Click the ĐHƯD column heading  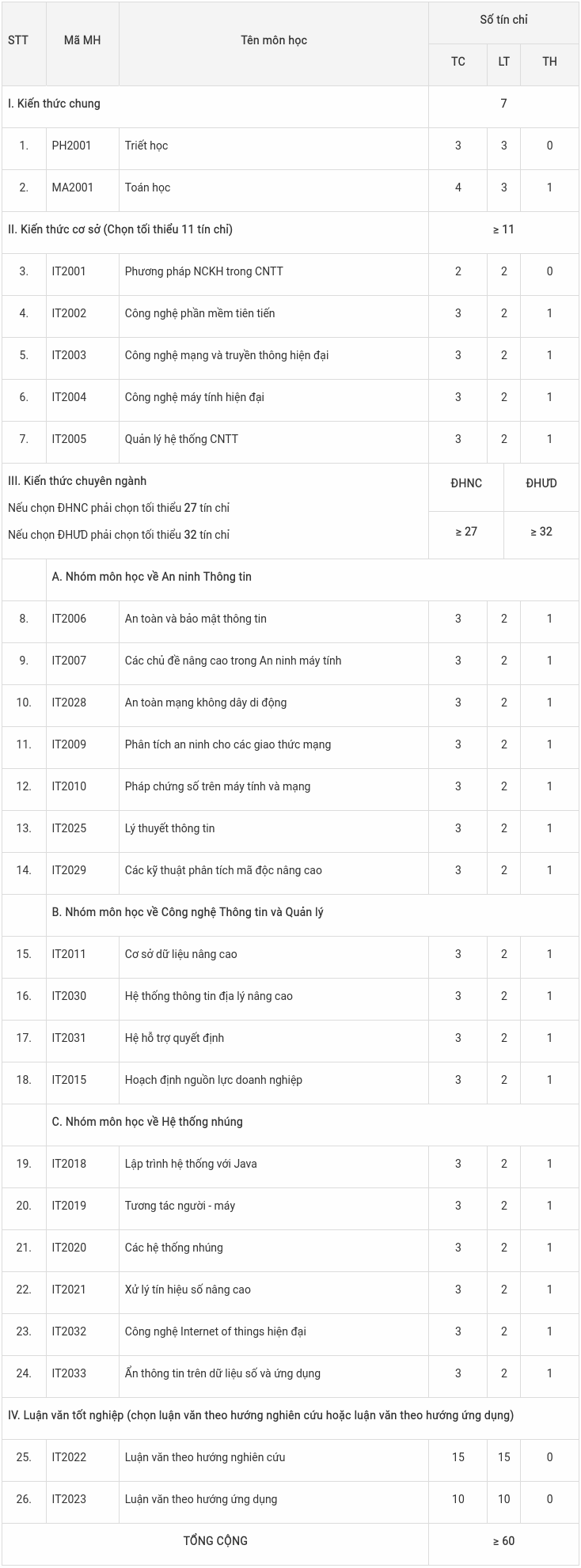[541, 483]
